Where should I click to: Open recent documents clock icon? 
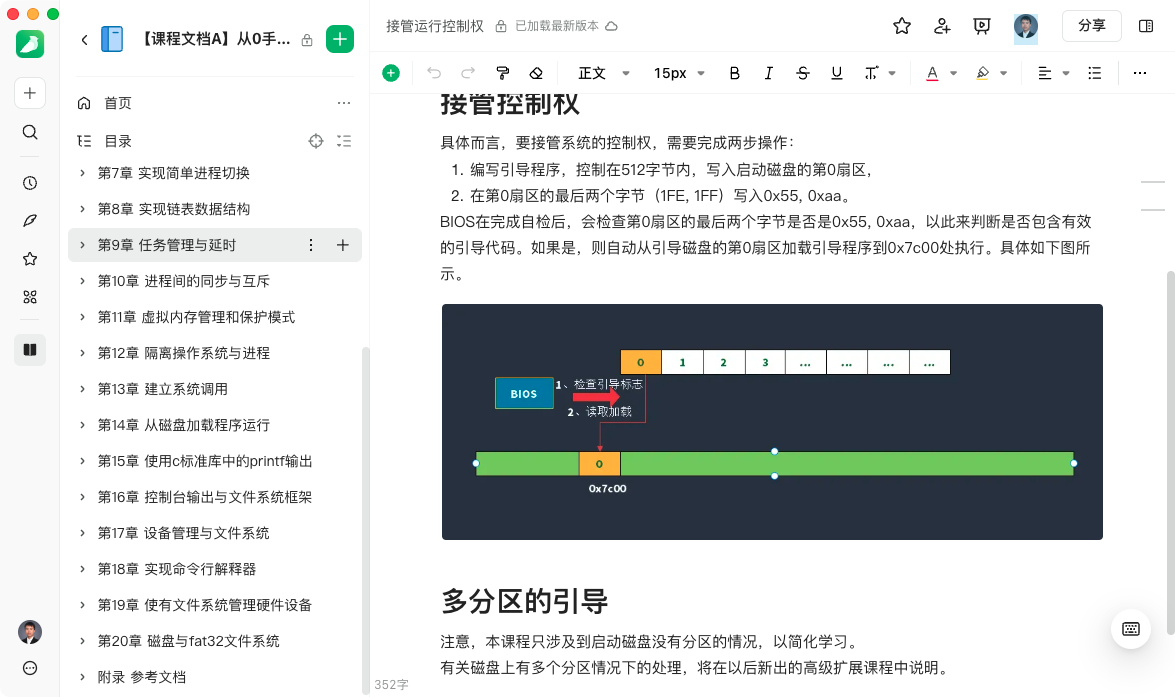coord(30,183)
